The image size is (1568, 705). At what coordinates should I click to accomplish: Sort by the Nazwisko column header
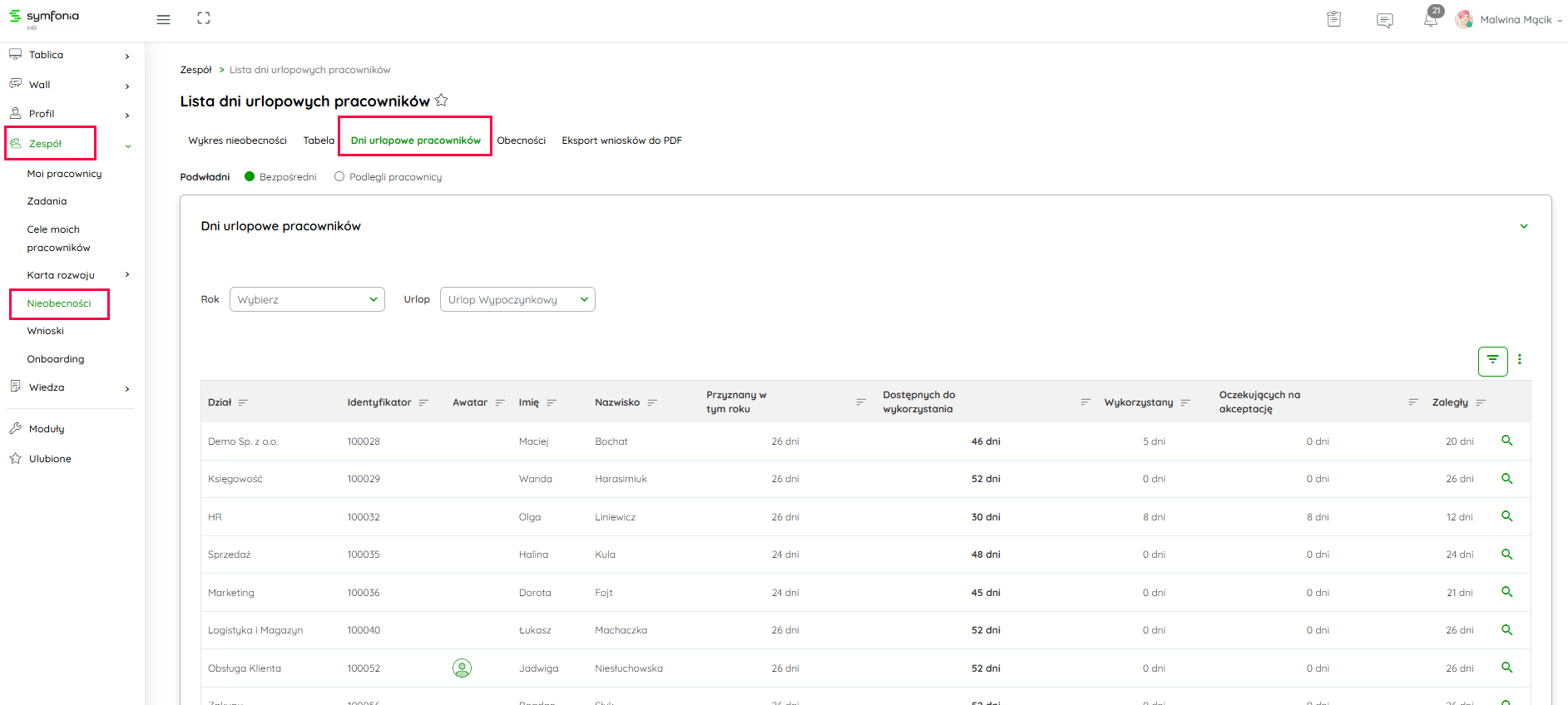(617, 402)
